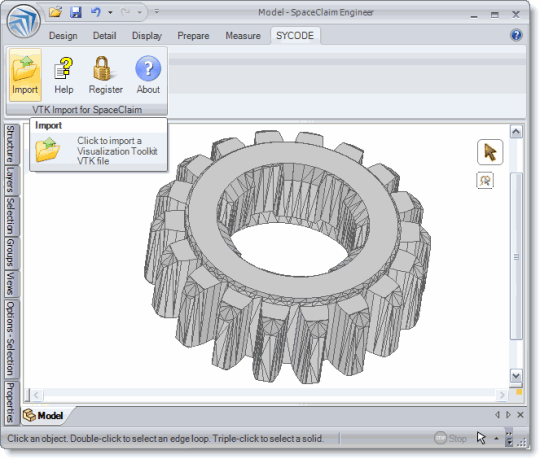Go to next document tab arrow
540x459 pixels.
tap(508, 415)
